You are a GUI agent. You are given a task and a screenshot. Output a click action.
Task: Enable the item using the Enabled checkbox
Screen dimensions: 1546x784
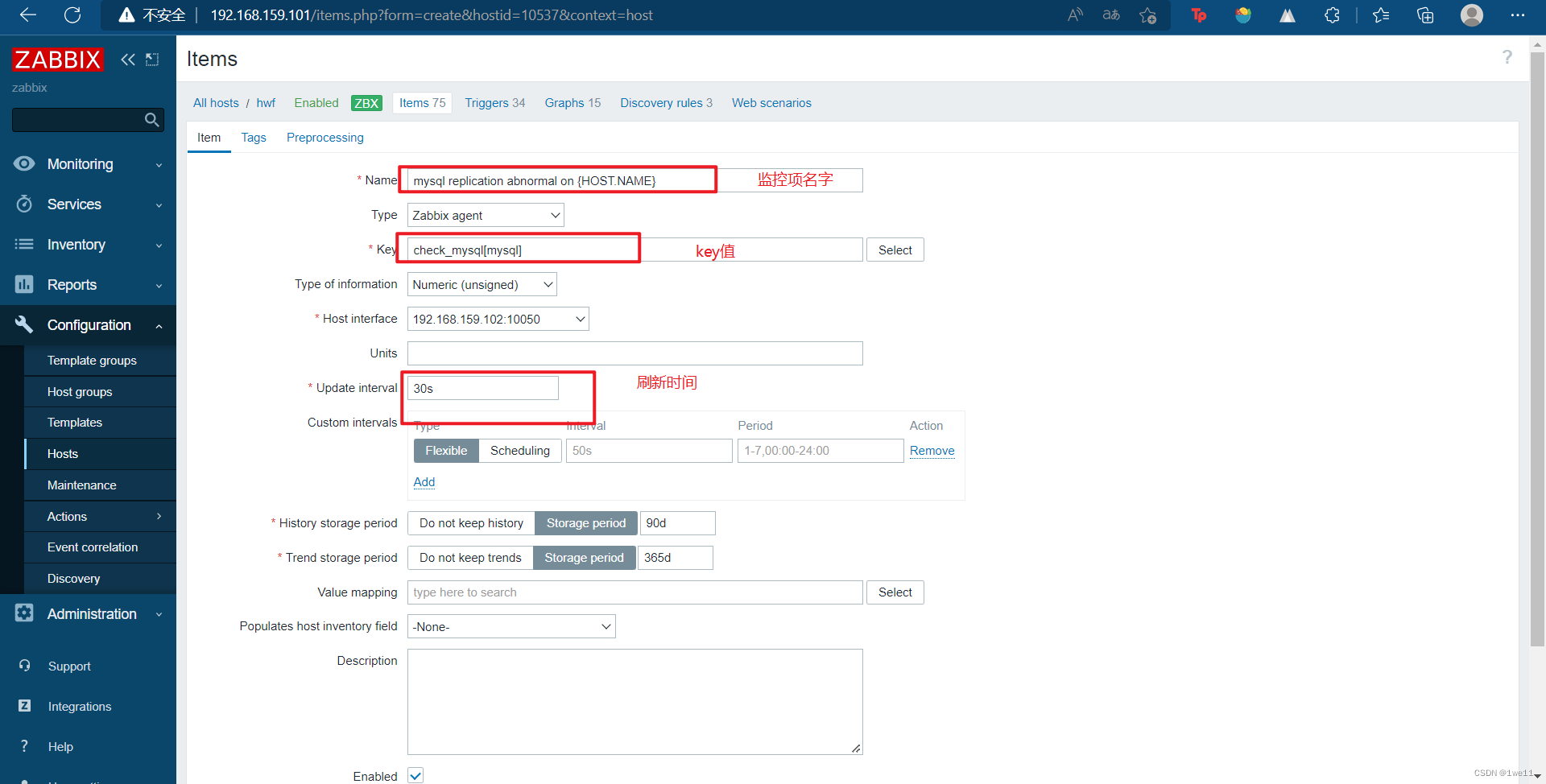click(x=415, y=774)
